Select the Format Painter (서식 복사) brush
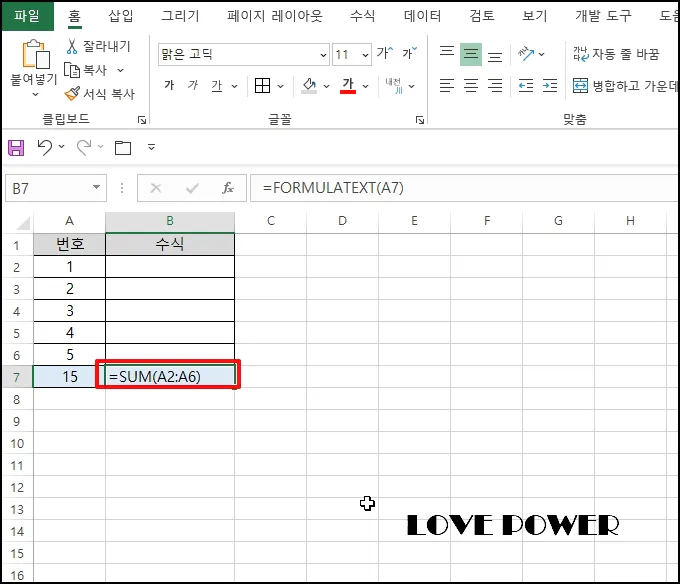Image resolution: width=680 pixels, height=584 pixels. point(100,93)
